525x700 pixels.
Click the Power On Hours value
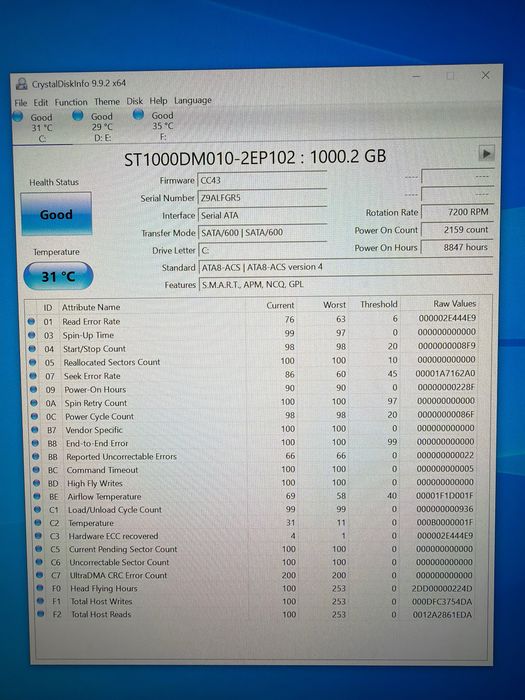(x=457, y=247)
